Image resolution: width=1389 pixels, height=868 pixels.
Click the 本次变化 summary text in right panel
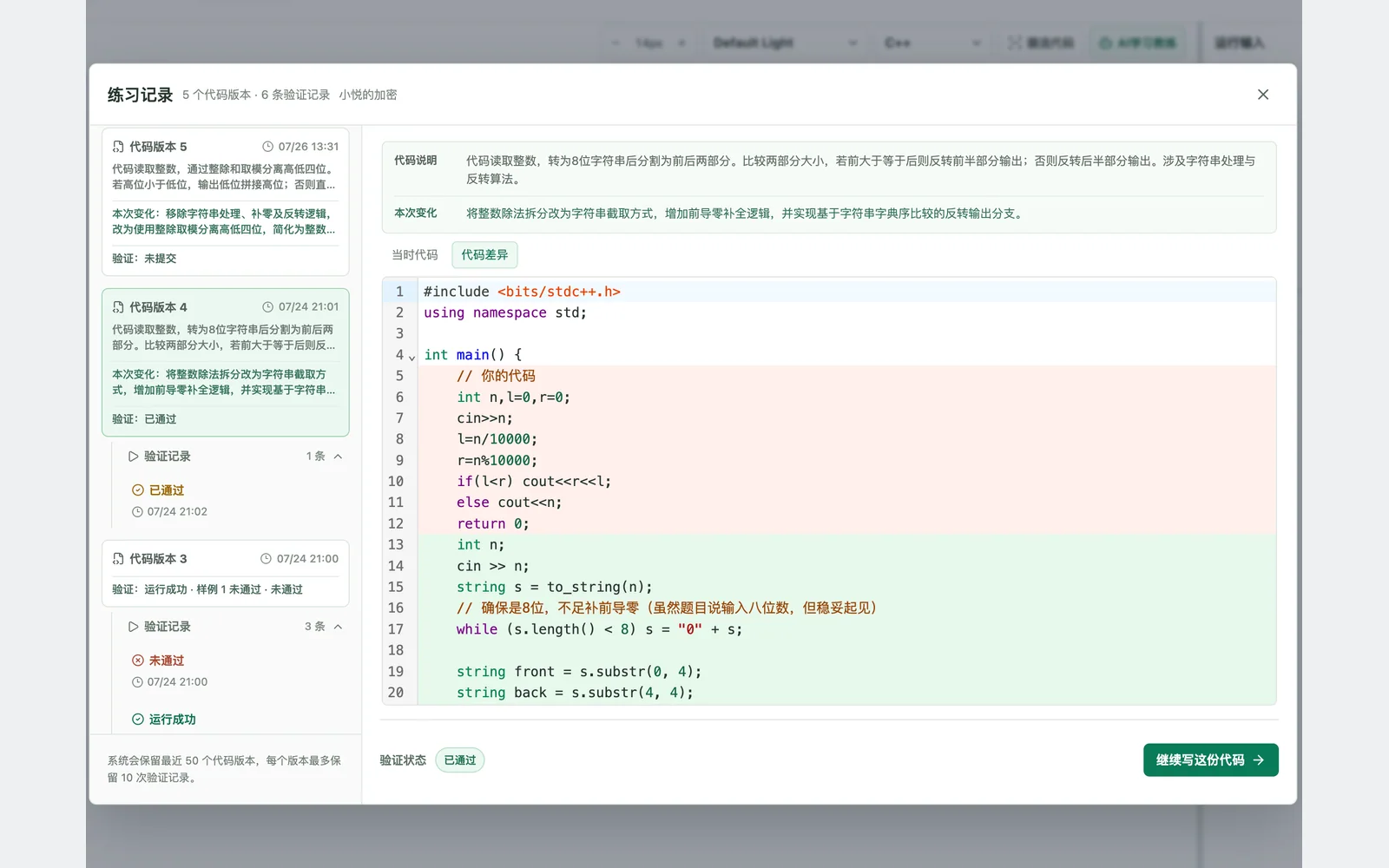746,213
